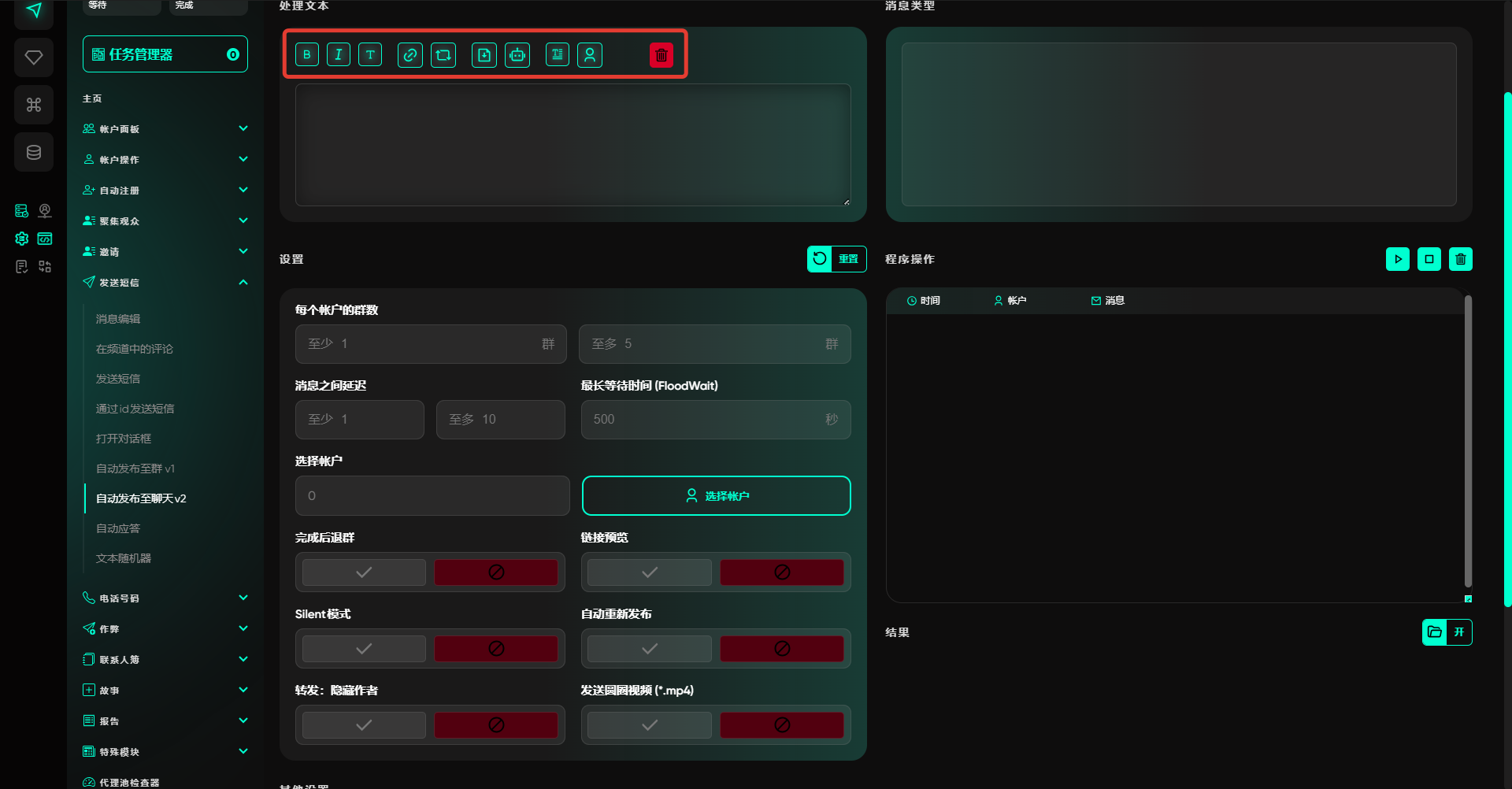The image size is (1512, 789).
Task: Click the robot icon in text toolbar
Action: coord(517,54)
